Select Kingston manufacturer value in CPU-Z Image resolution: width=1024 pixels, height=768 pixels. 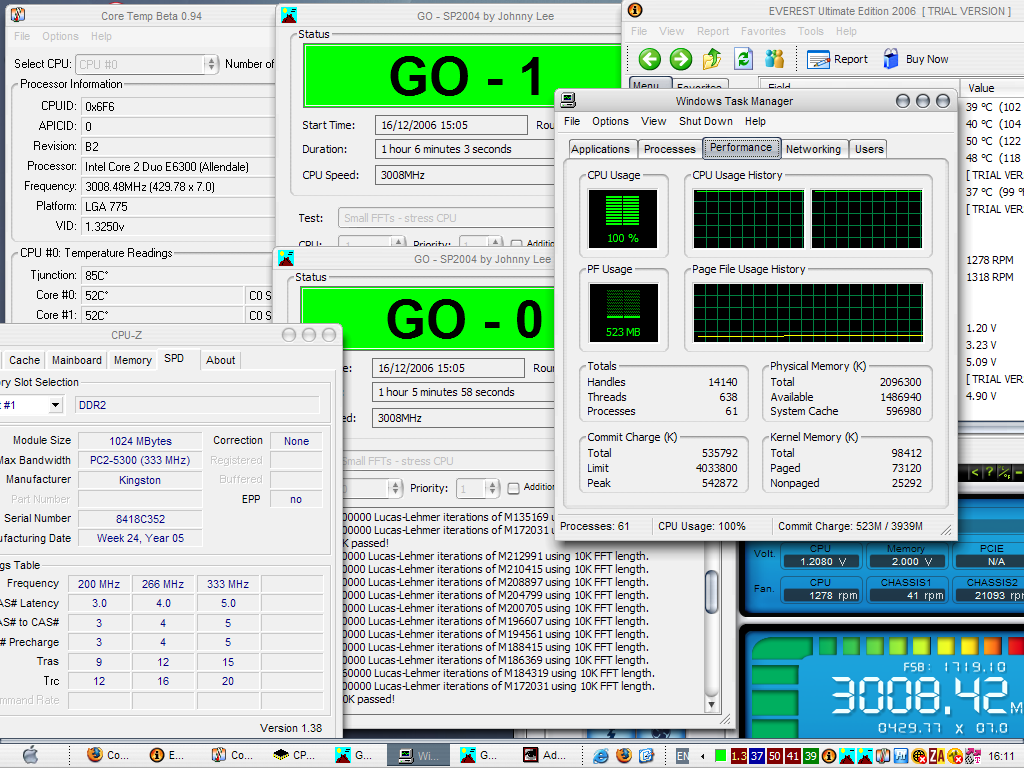[140, 480]
